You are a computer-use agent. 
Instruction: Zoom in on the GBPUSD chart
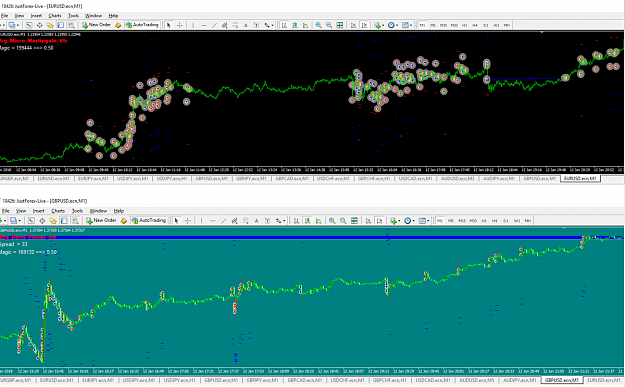tap(332, 220)
